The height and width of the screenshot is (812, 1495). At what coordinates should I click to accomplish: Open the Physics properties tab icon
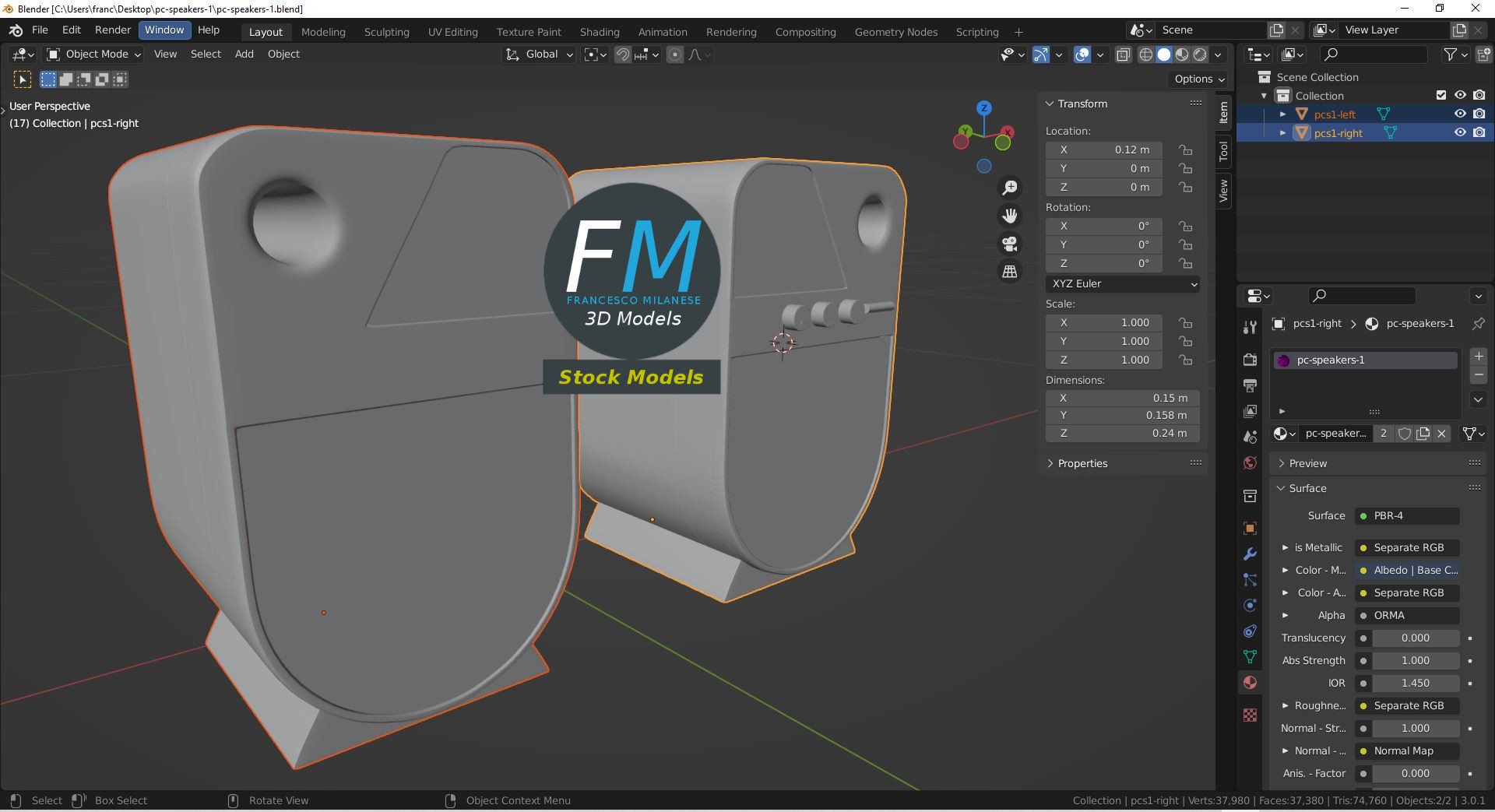tap(1250, 606)
